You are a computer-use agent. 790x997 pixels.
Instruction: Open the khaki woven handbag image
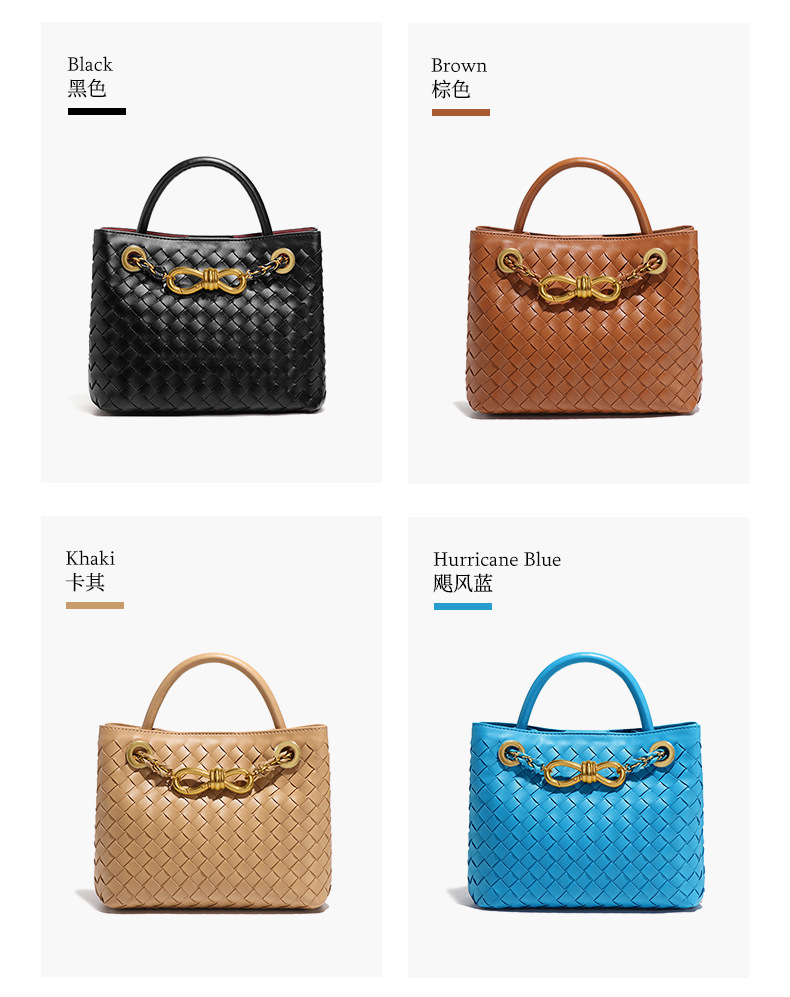[x=212, y=782]
